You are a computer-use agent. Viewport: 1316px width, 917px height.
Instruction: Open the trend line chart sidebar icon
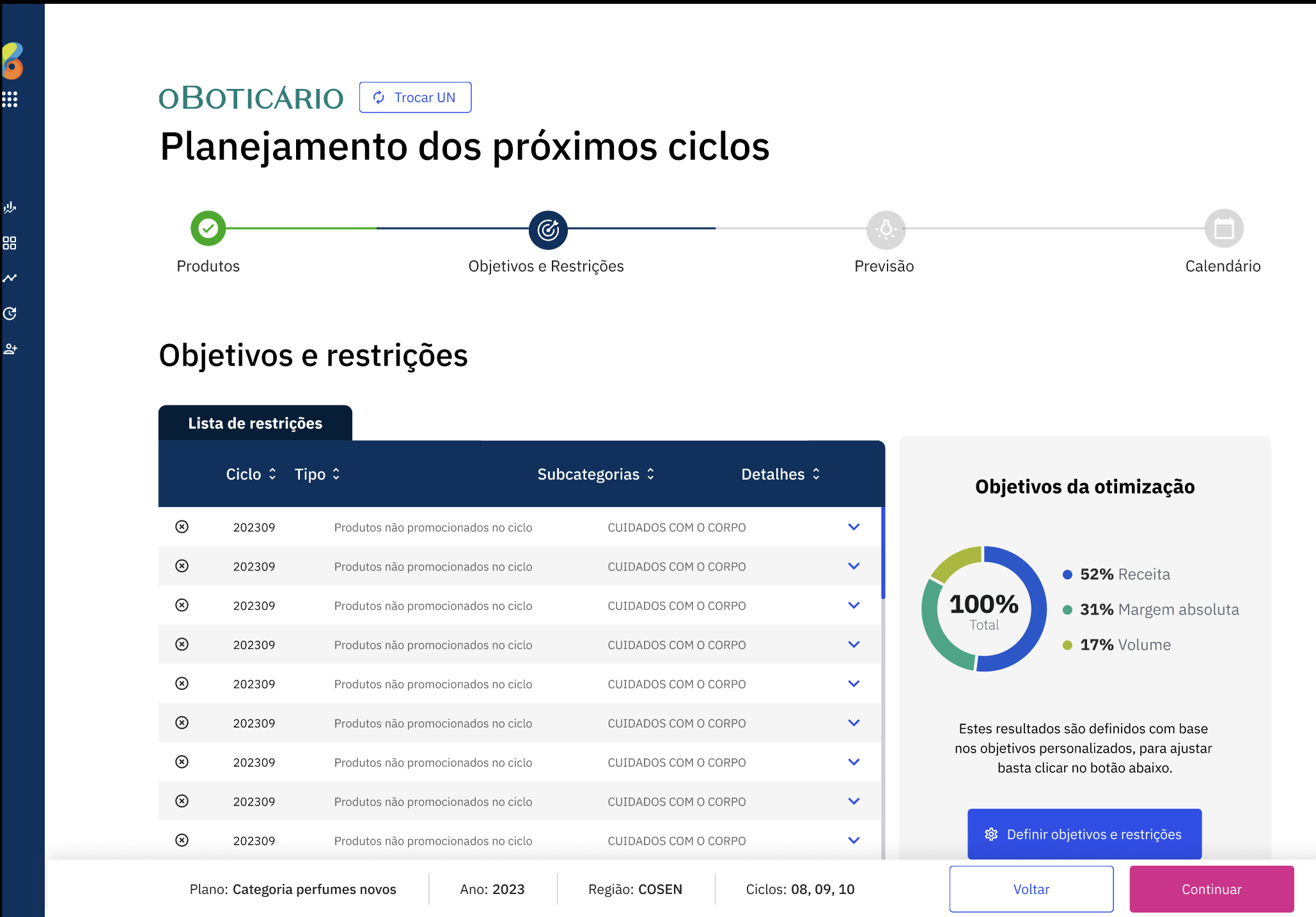tap(10, 278)
